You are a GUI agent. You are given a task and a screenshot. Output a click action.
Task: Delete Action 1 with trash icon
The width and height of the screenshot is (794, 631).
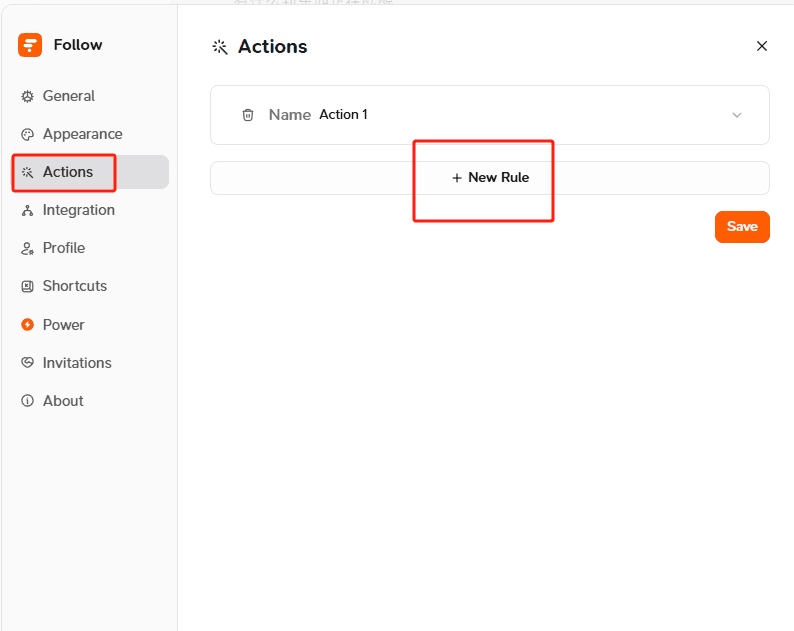[x=248, y=115]
